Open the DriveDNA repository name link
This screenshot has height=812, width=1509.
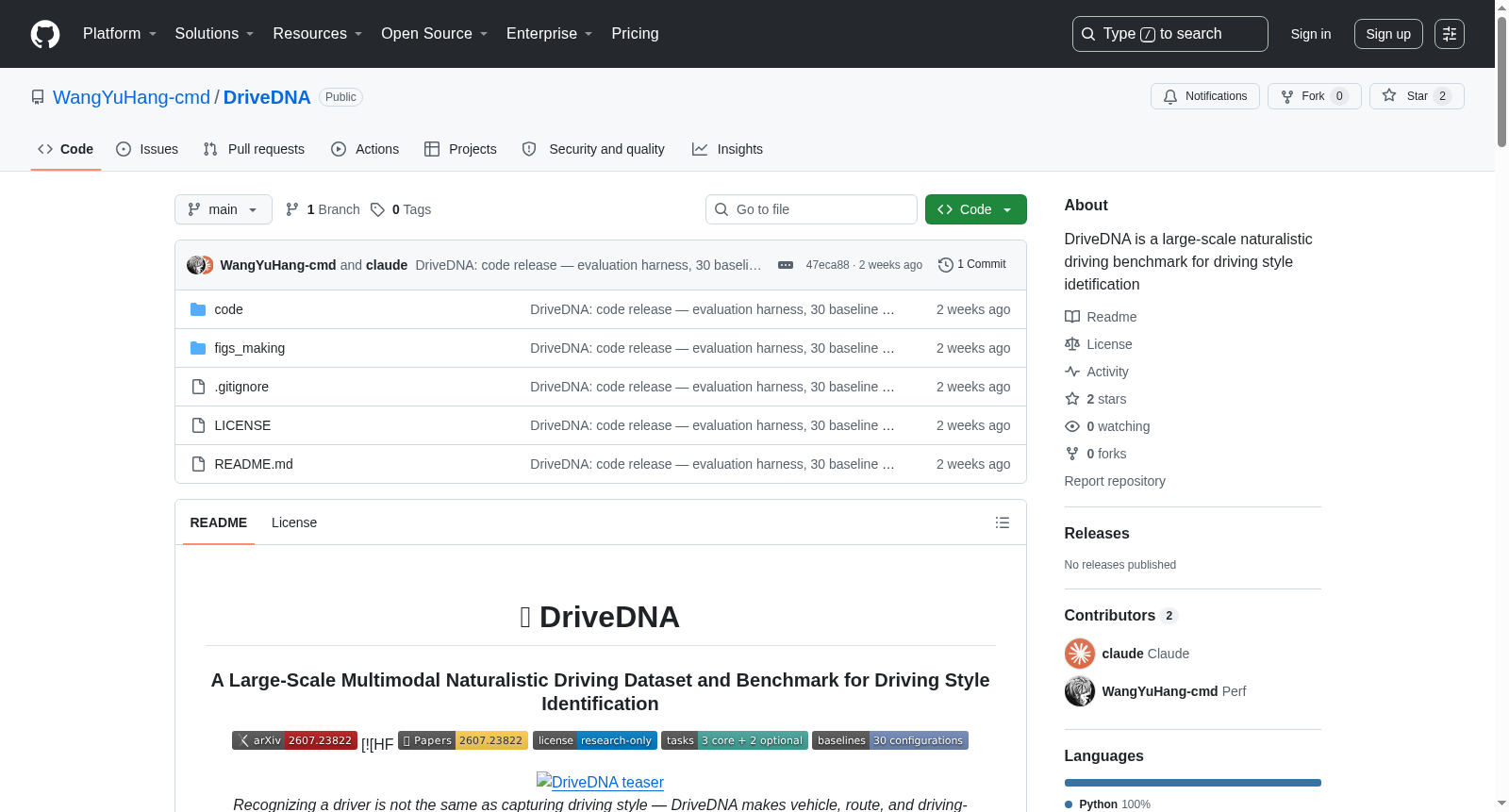267,97
